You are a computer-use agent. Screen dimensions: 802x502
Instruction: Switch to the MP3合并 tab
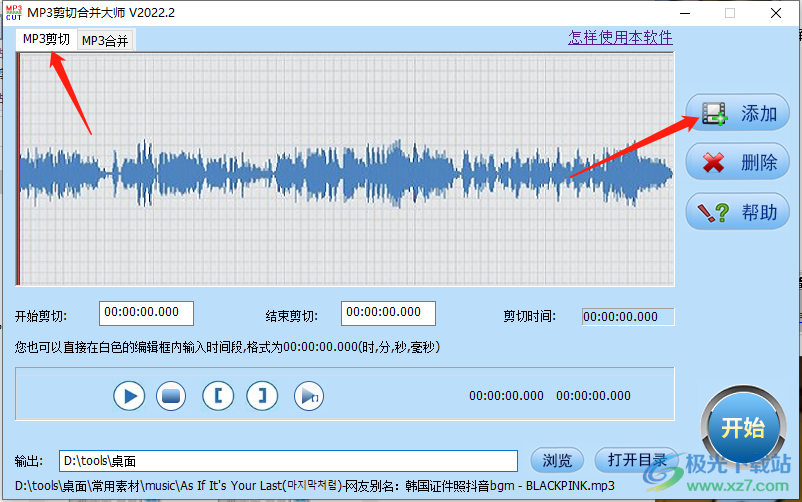106,41
